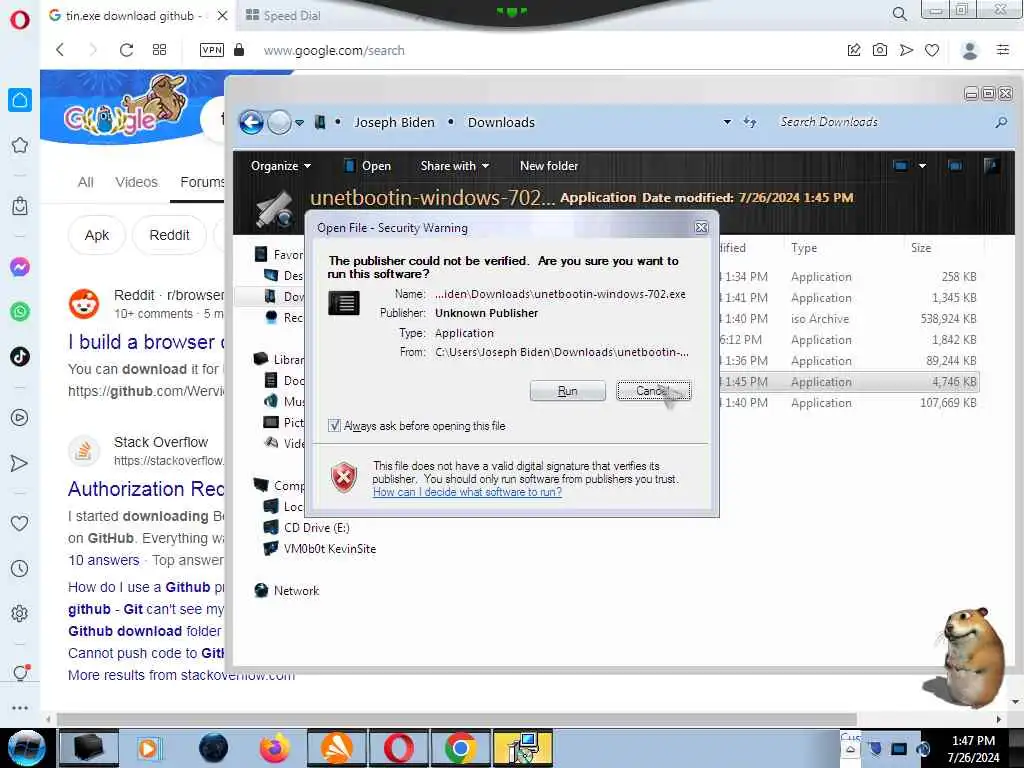The image size is (1024, 768).
Task: Select the Forums search tab
Action: [x=202, y=182]
